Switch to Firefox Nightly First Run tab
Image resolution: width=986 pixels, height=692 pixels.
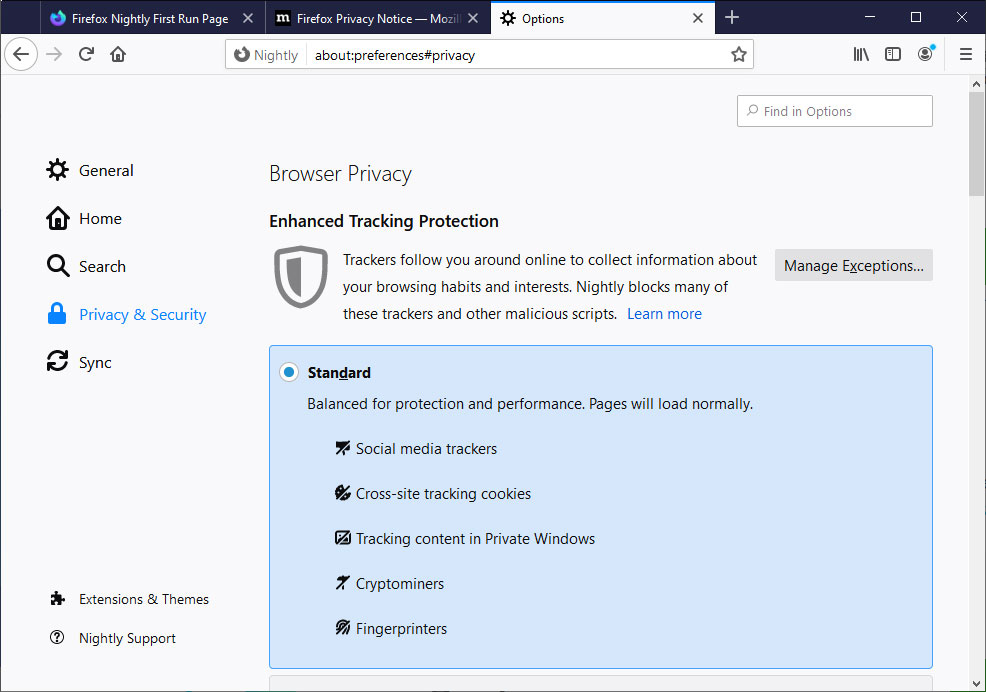pyautogui.click(x=150, y=18)
